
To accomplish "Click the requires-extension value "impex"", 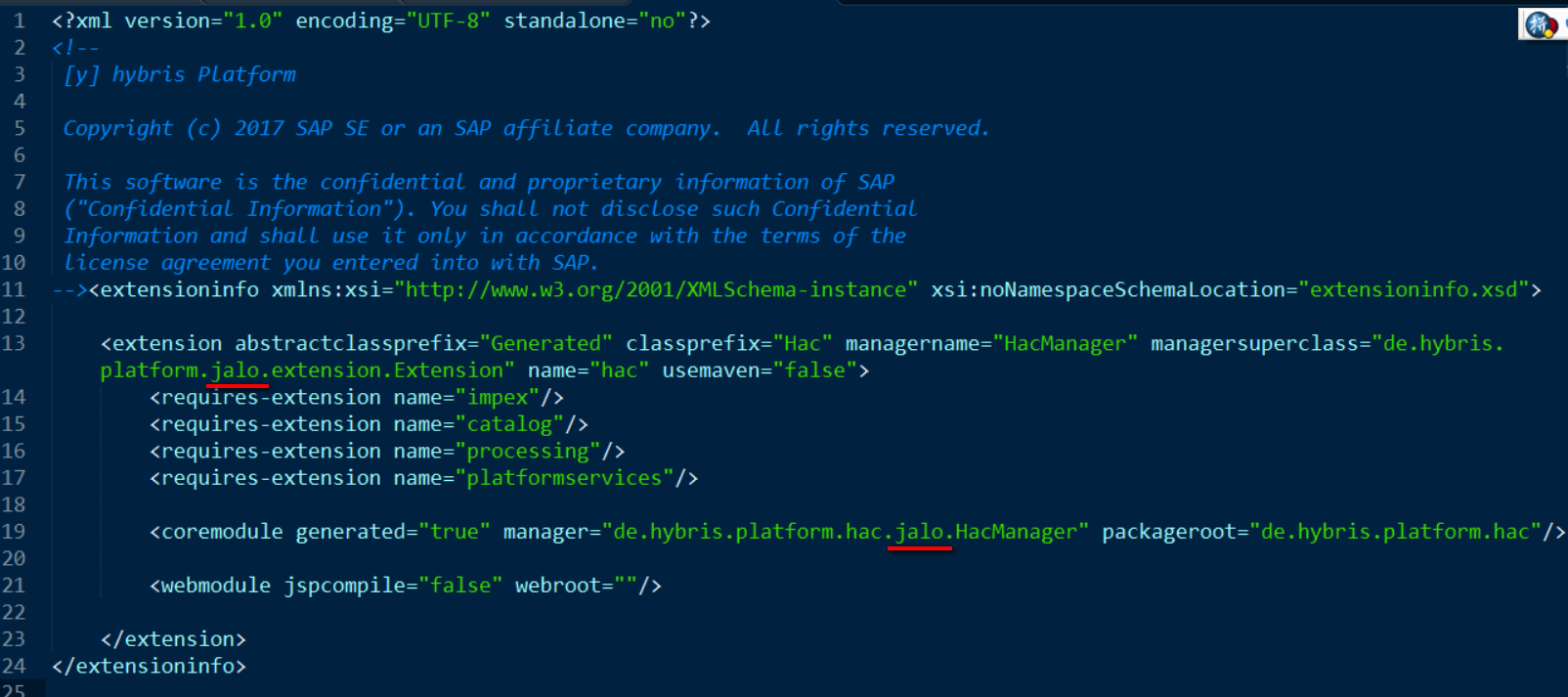I will pos(498,397).
